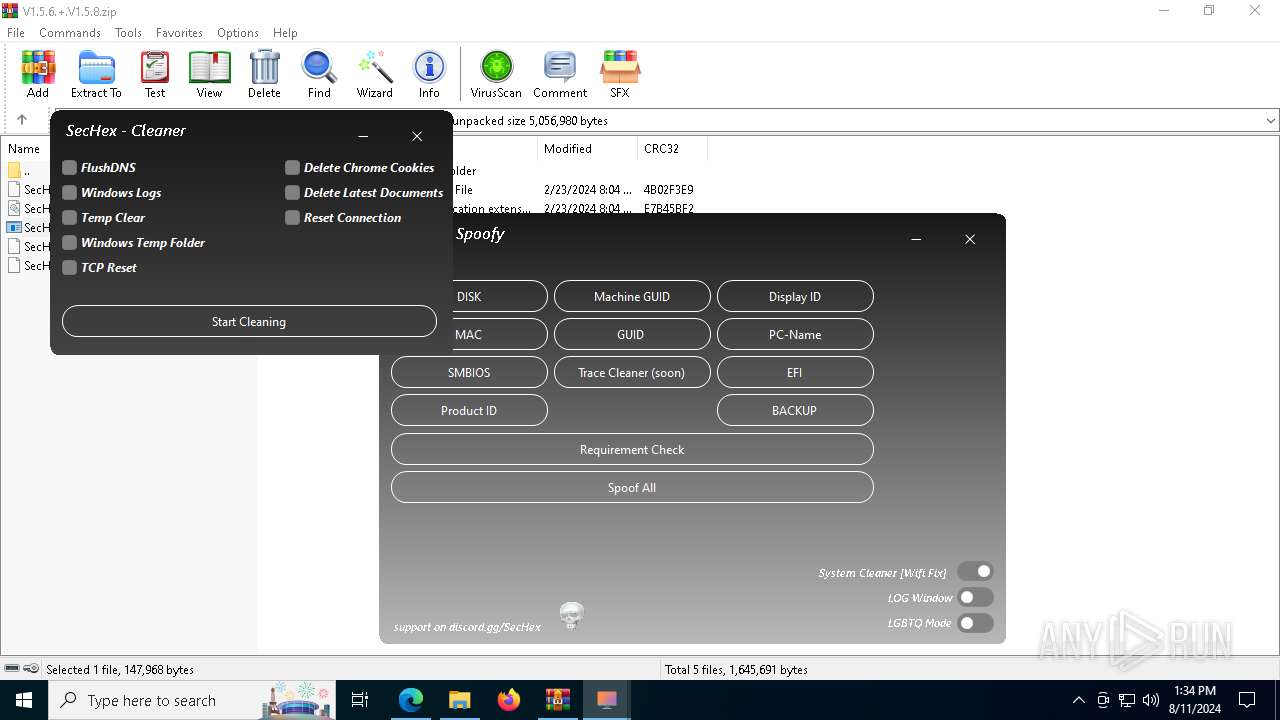The width and height of the screenshot is (1280, 720).
Task: Run the Test archive tool
Action: click(155, 75)
